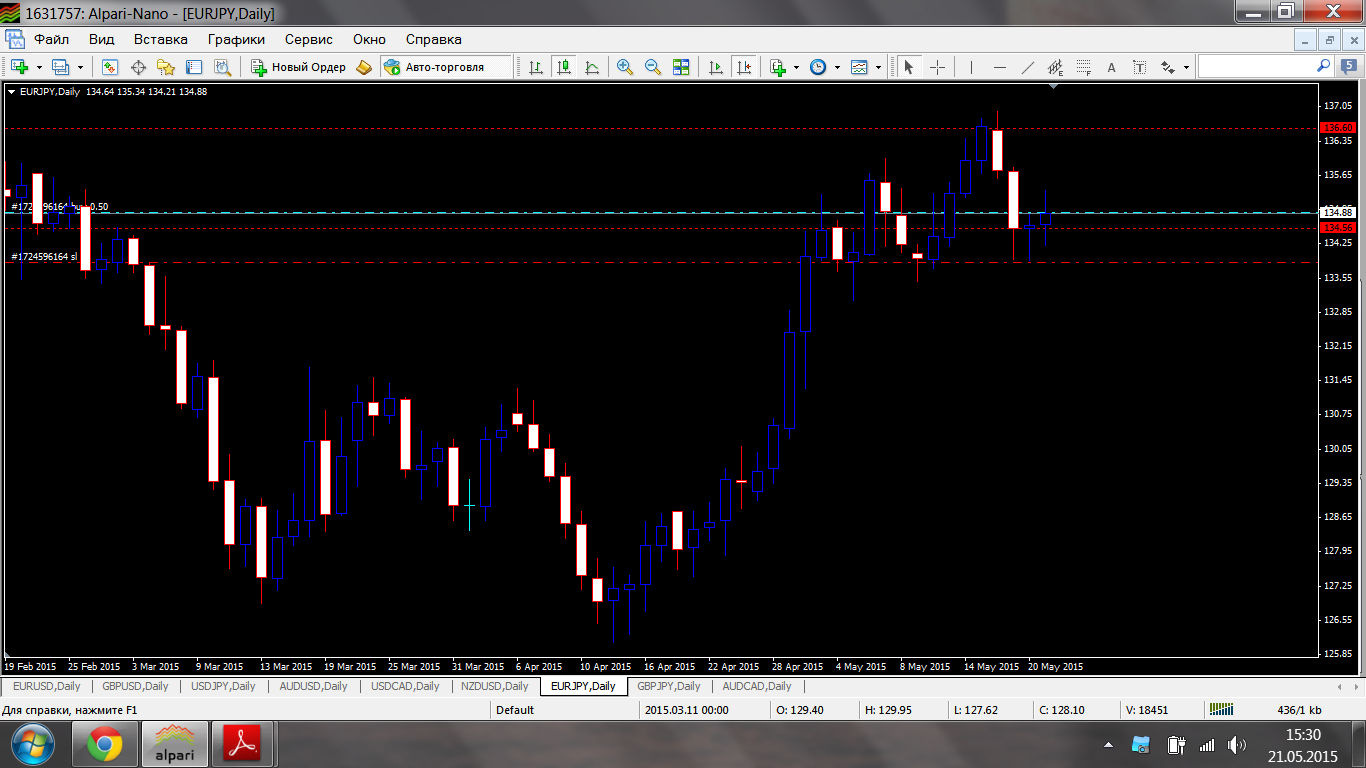The height and width of the screenshot is (768, 1366).
Task: Select the equidistant channel tool
Action: pos(1055,67)
